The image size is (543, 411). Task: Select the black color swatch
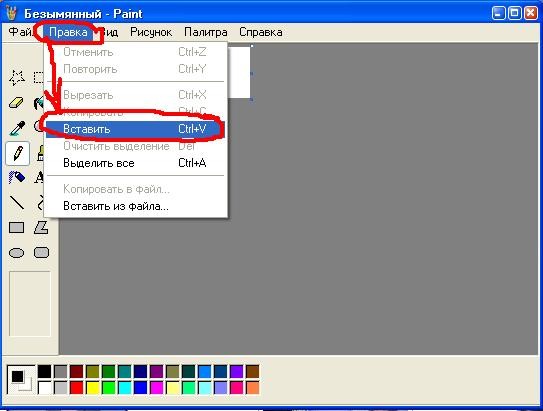(44, 372)
